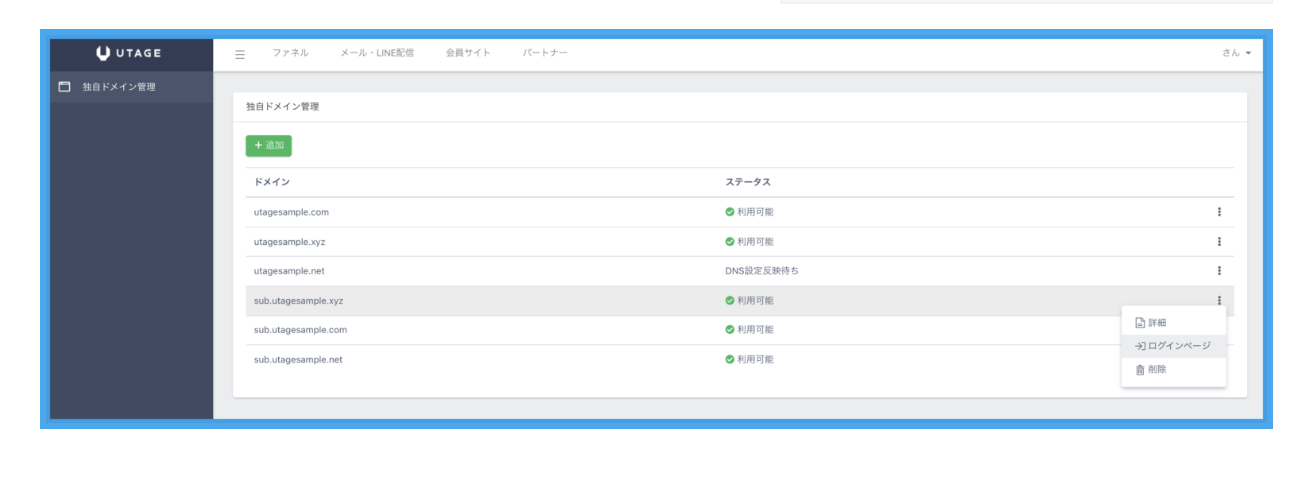1310x482 pixels.
Task: Open kebab menu for utagesample.net row
Action: point(1219,270)
